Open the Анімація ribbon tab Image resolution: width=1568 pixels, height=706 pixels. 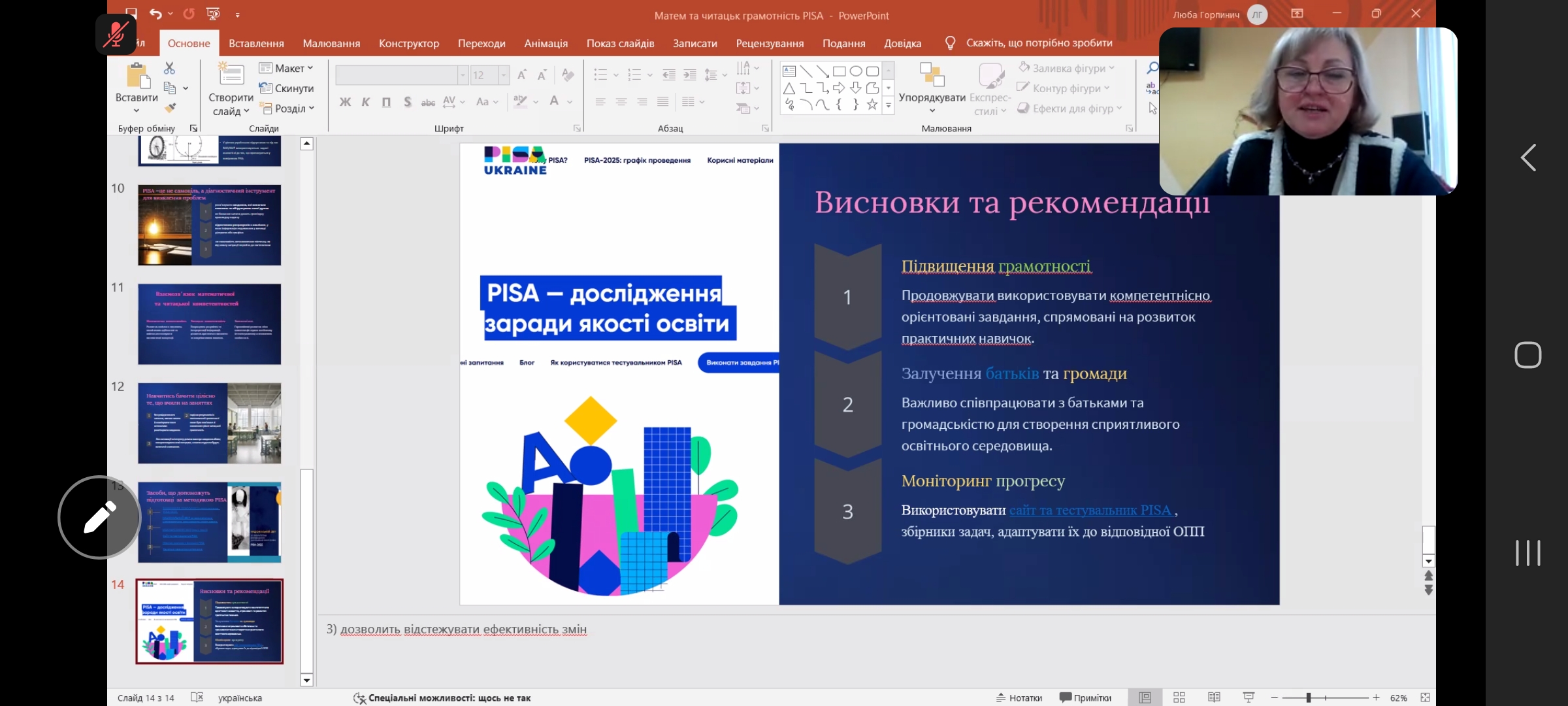[x=546, y=43]
